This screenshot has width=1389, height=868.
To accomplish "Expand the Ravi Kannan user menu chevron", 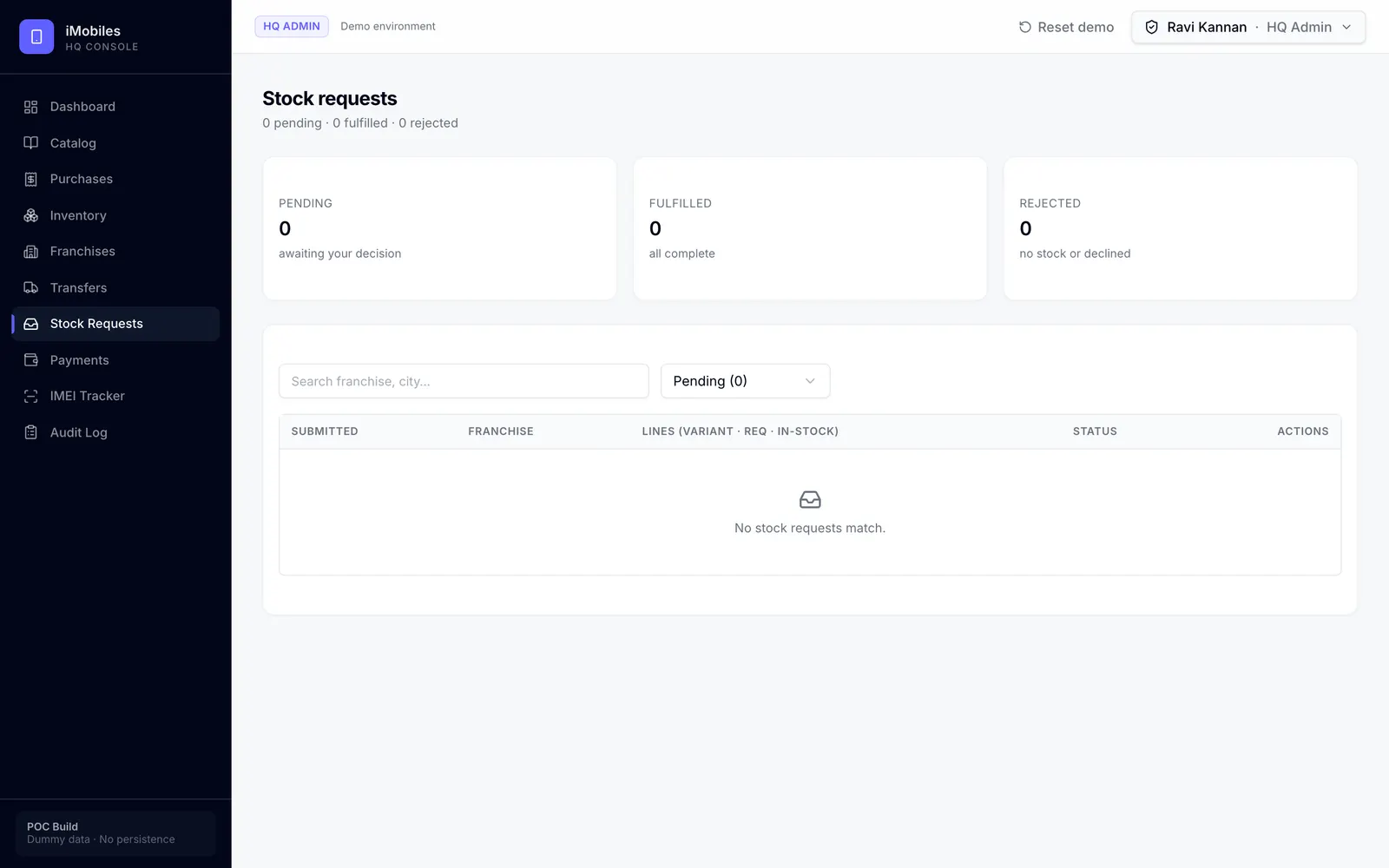I will pos(1346,27).
